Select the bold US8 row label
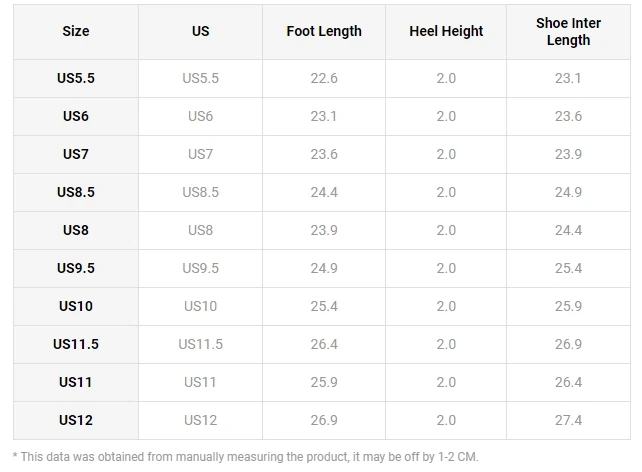This screenshot has width=642, height=472. [76, 230]
